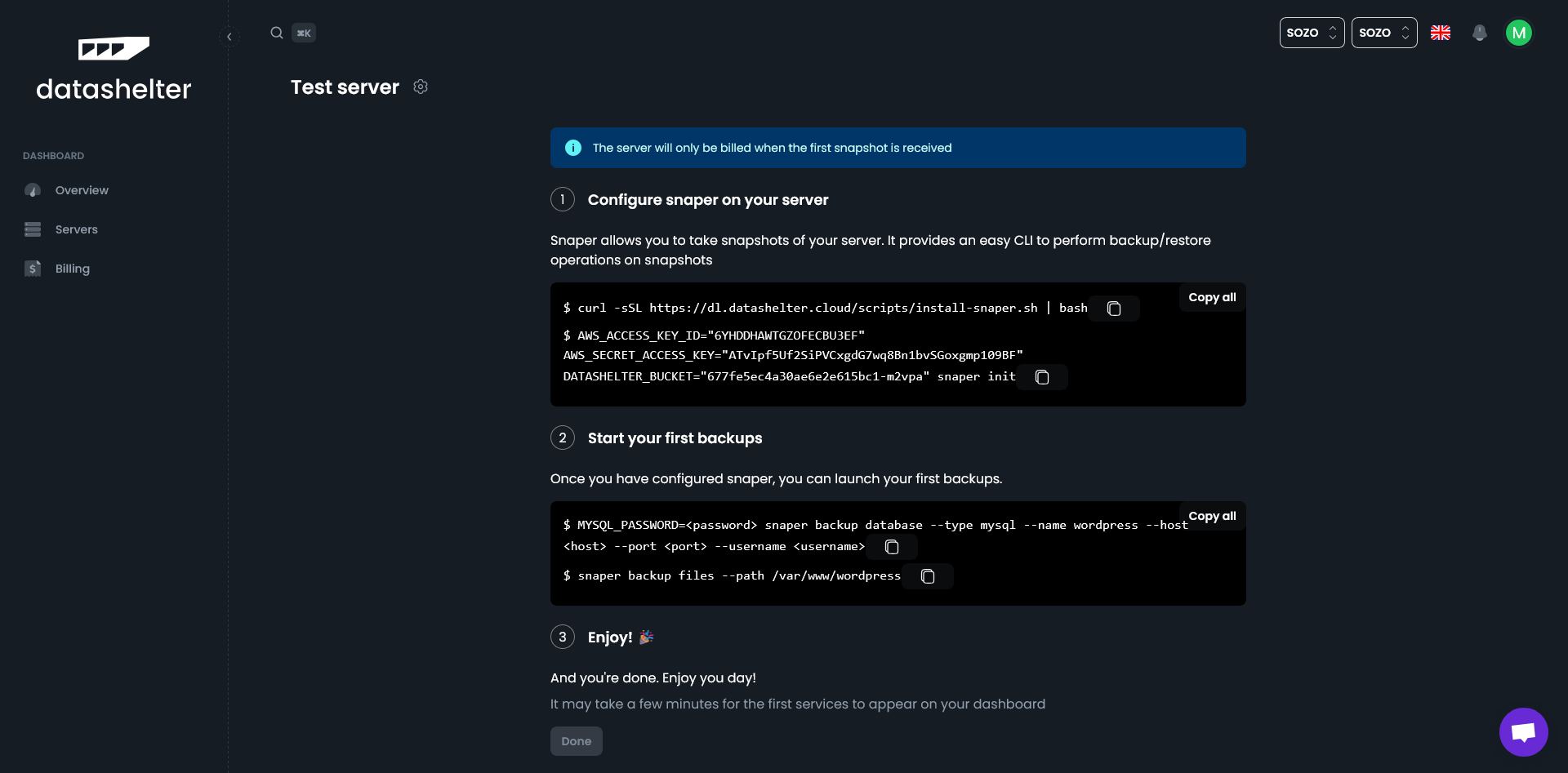Copy the snaper backup files command
Viewport: 1568px width, 773px height.
tap(928, 576)
